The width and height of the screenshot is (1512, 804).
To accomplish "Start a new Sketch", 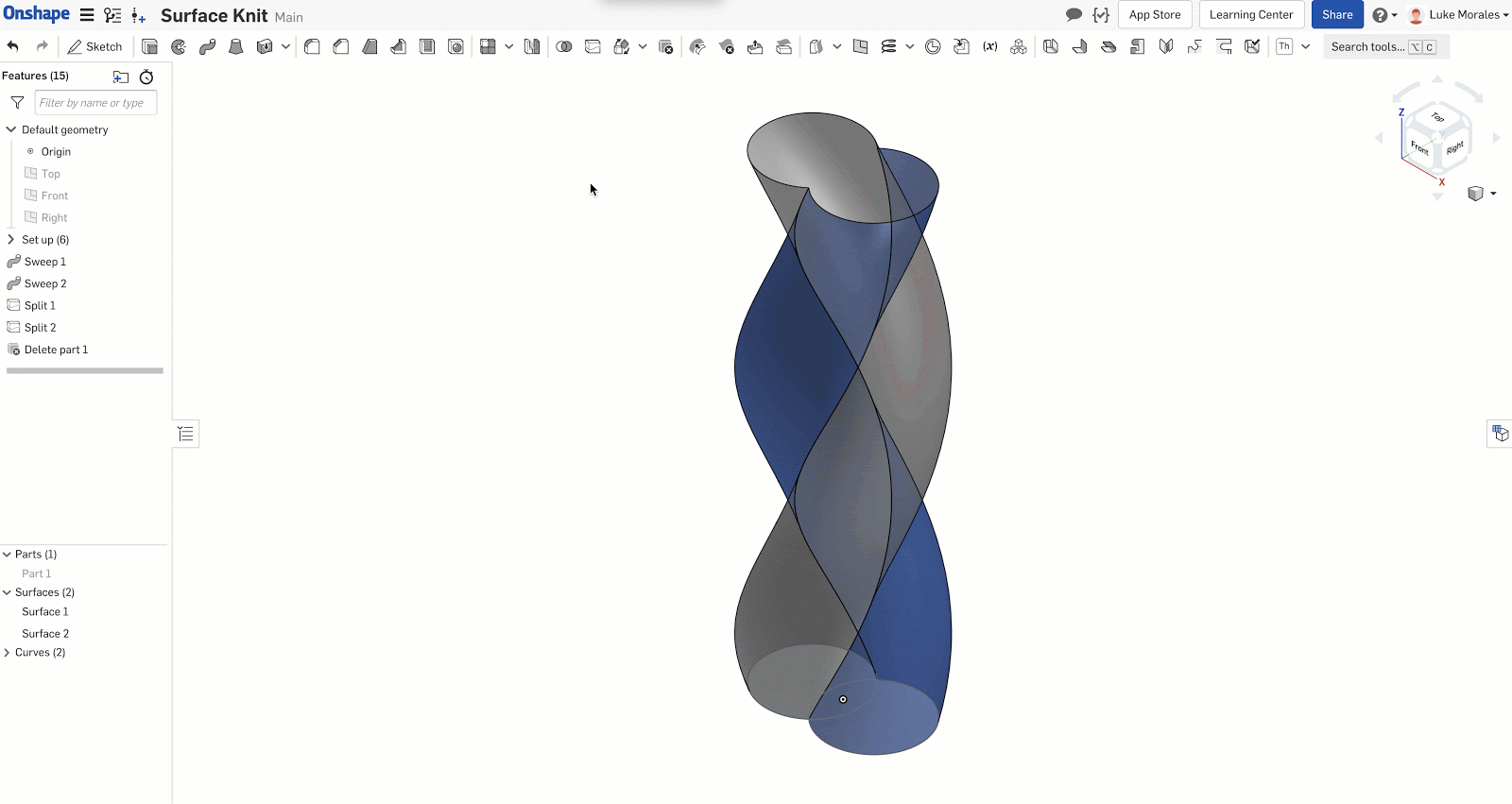I will pyautogui.click(x=94, y=46).
